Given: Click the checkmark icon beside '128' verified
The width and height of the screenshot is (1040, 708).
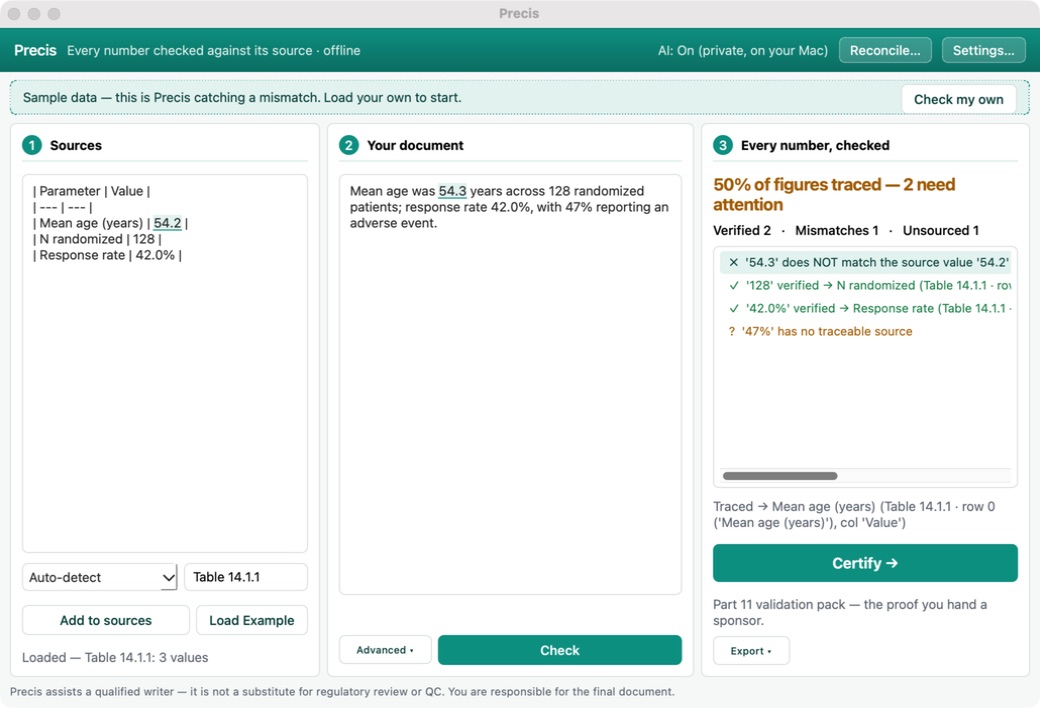Looking at the screenshot, I should 734,285.
